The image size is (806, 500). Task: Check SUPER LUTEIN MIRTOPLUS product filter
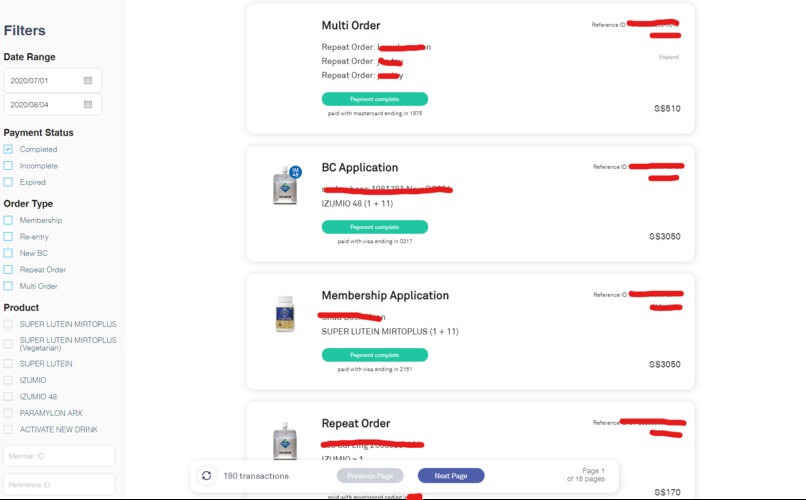click(x=8, y=324)
